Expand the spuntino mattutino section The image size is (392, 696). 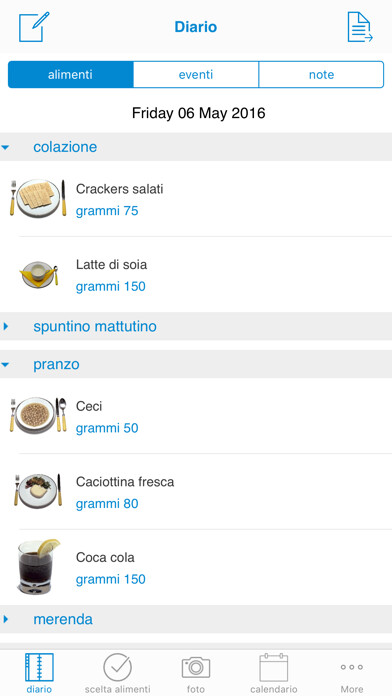196,327
